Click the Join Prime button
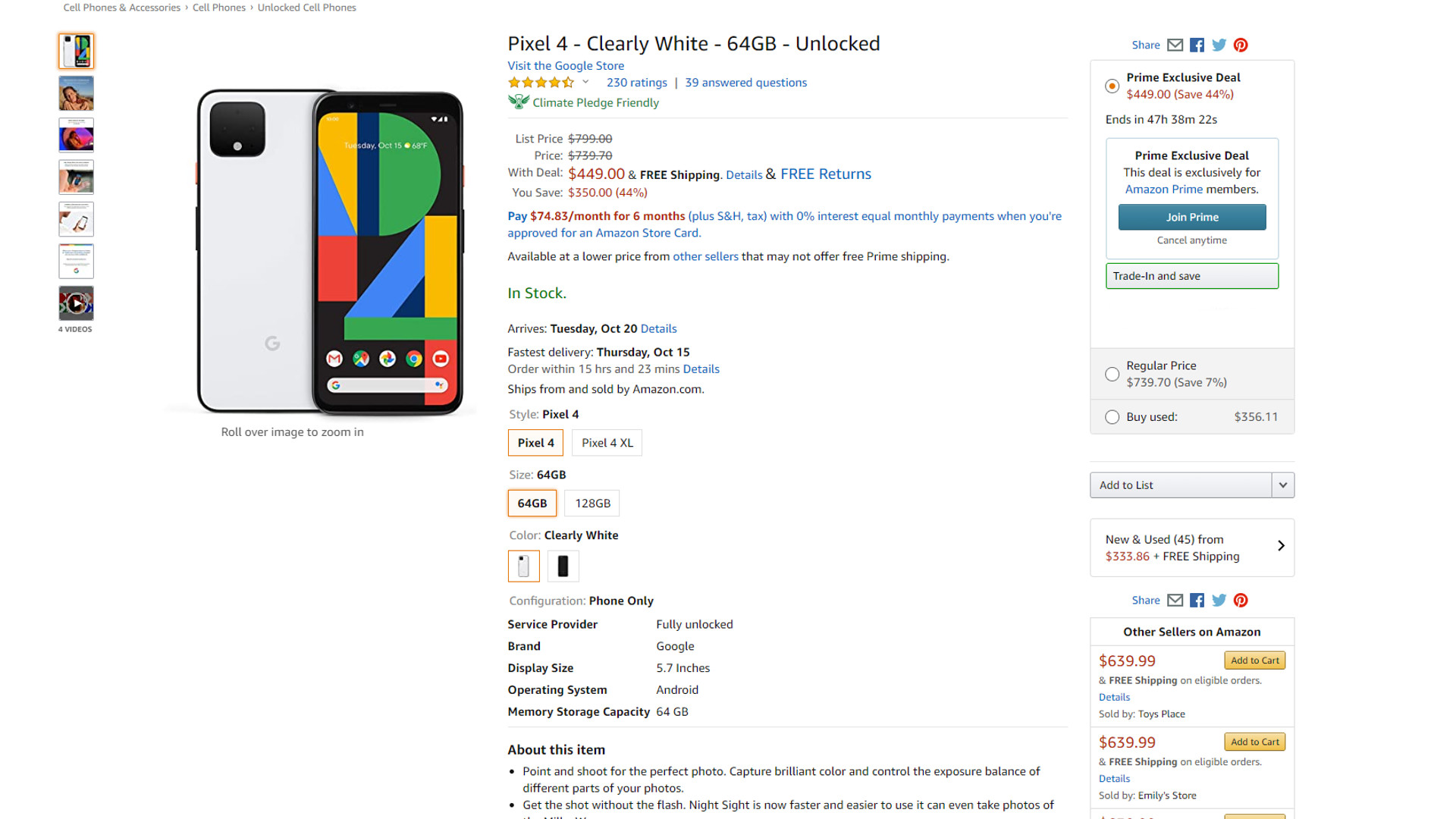Image resolution: width=1456 pixels, height=819 pixels. coord(1191,217)
